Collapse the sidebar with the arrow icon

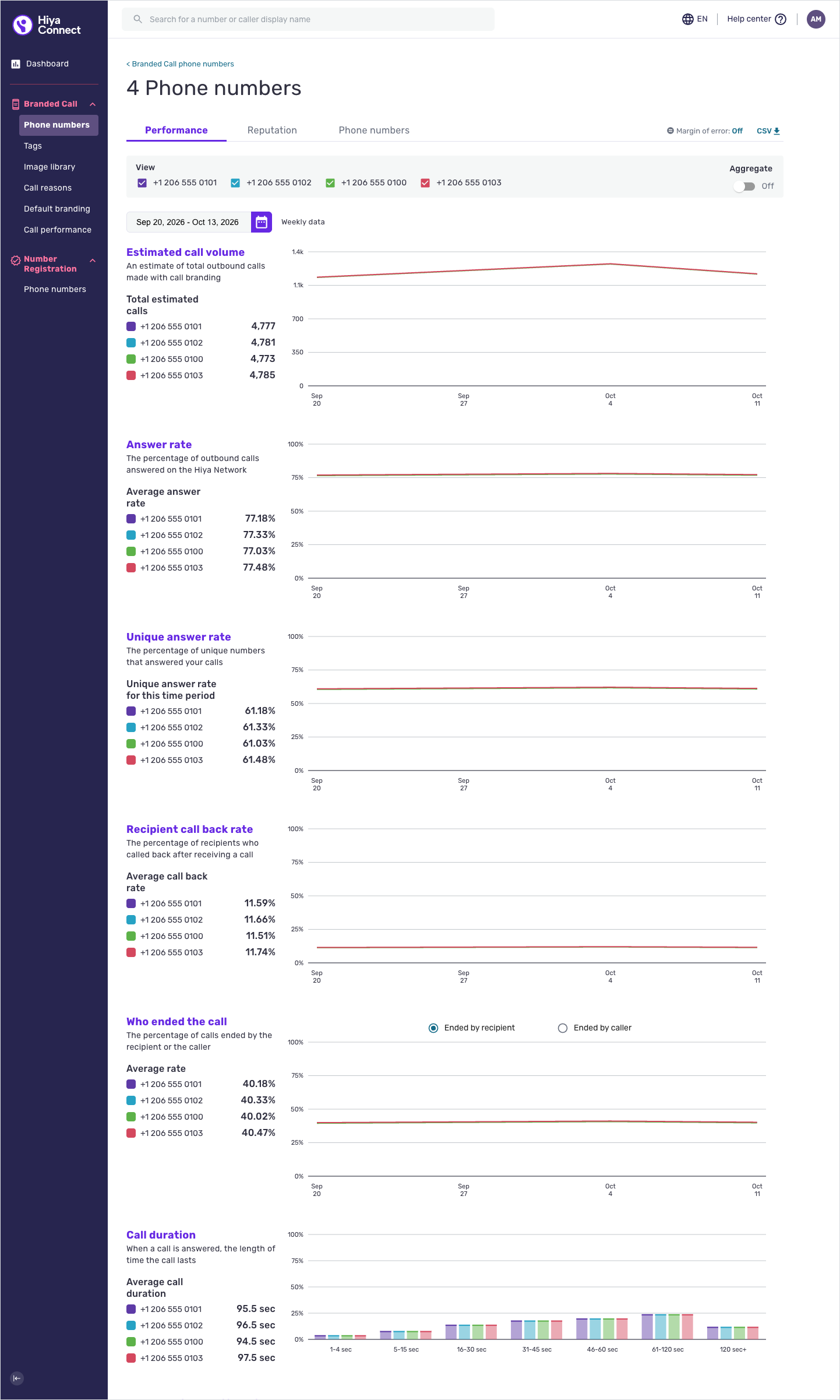[x=17, y=1378]
